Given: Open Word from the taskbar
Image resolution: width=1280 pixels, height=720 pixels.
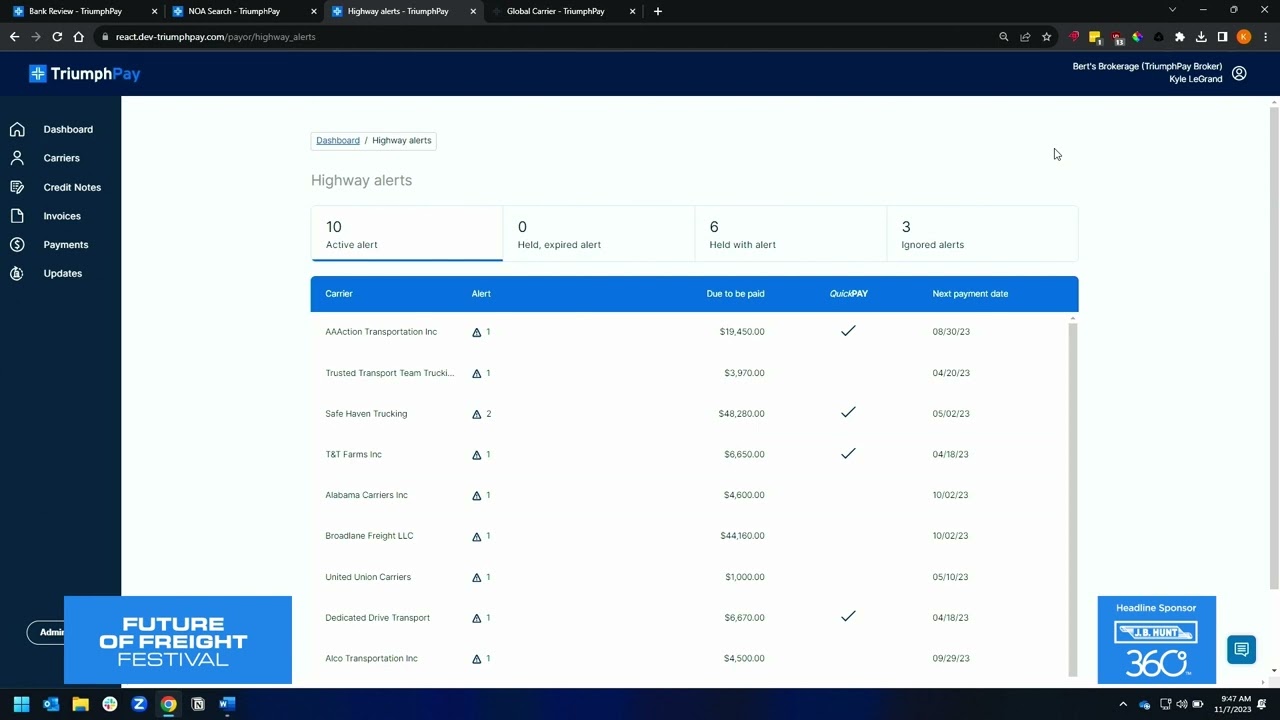Looking at the screenshot, I should pos(227,704).
